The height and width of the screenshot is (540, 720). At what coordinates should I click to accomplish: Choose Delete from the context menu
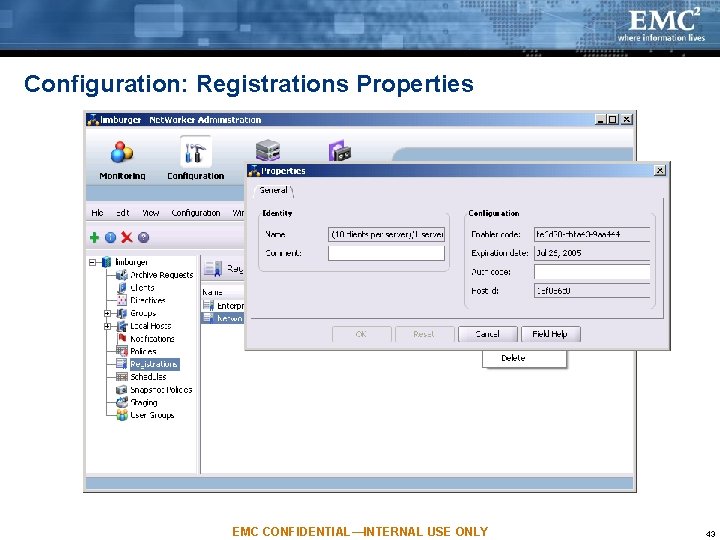(x=513, y=358)
